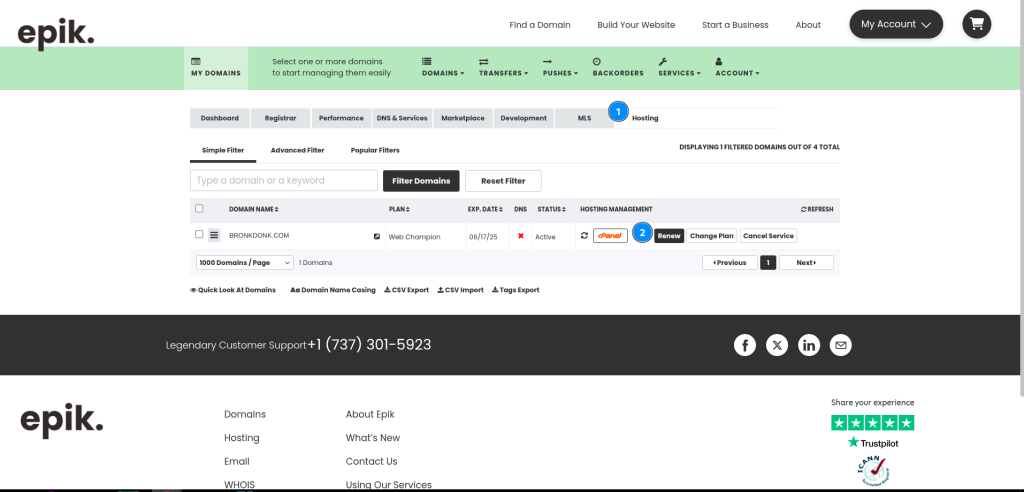Open the 1000 Domains / Page selector
Image resolution: width=1024 pixels, height=492 pixels.
pos(245,263)
